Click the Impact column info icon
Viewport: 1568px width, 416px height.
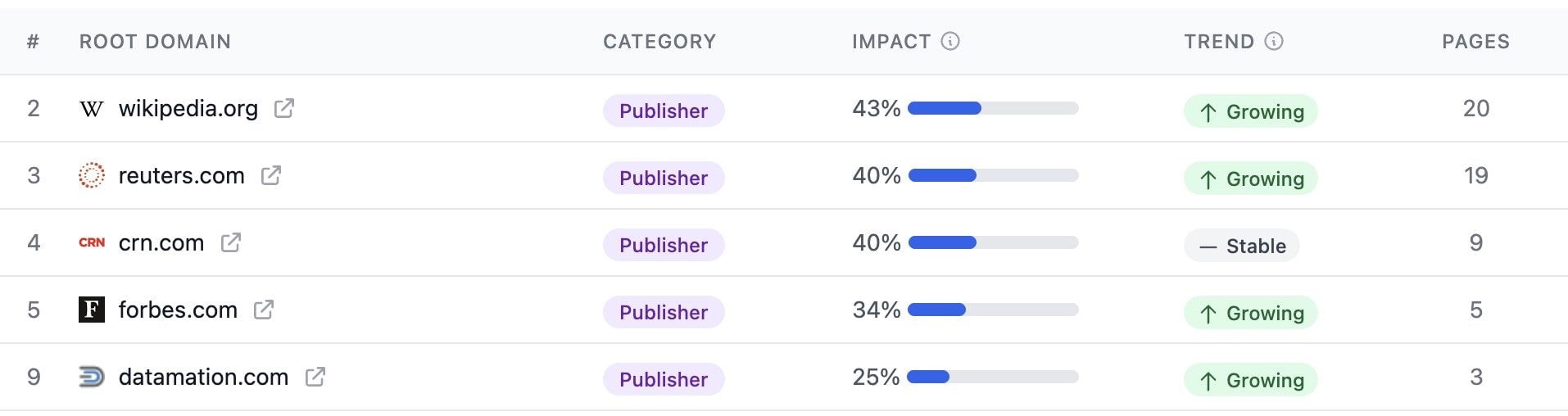click(950, 41)
